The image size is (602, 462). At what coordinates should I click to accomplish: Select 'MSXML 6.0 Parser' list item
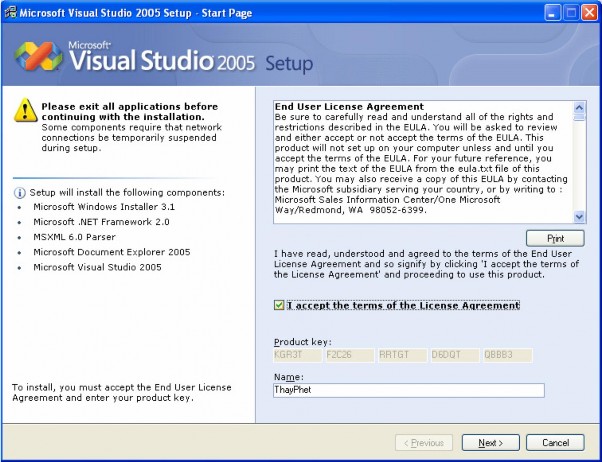74,237
